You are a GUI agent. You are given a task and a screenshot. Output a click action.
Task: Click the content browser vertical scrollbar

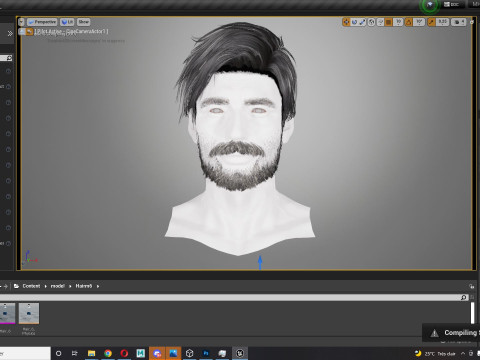pos(472,313)
